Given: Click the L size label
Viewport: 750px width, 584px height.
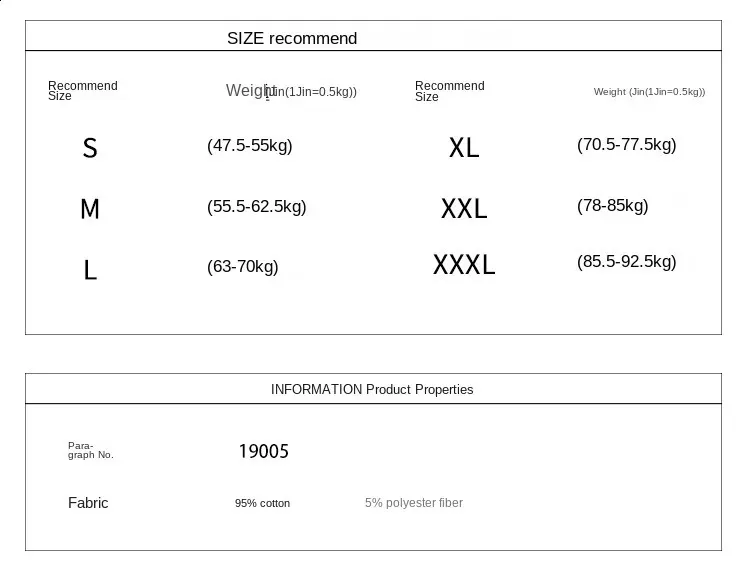Looking at the screenshot, I should point(90,270).
